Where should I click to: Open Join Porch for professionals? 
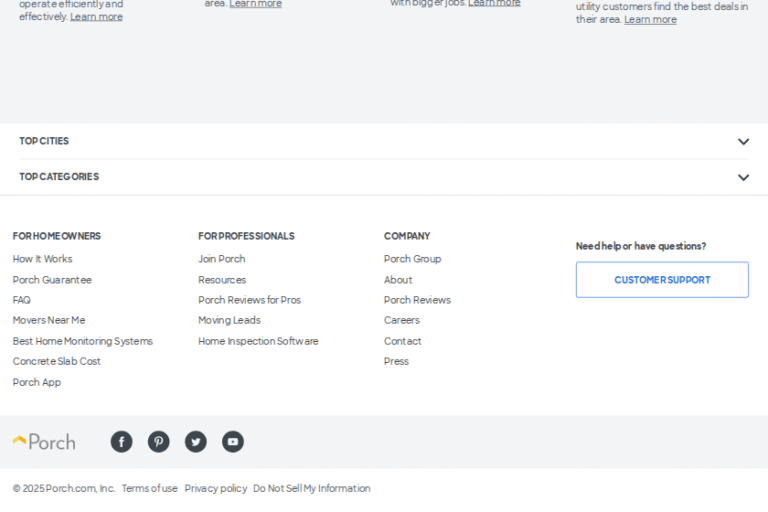(221, 259)
